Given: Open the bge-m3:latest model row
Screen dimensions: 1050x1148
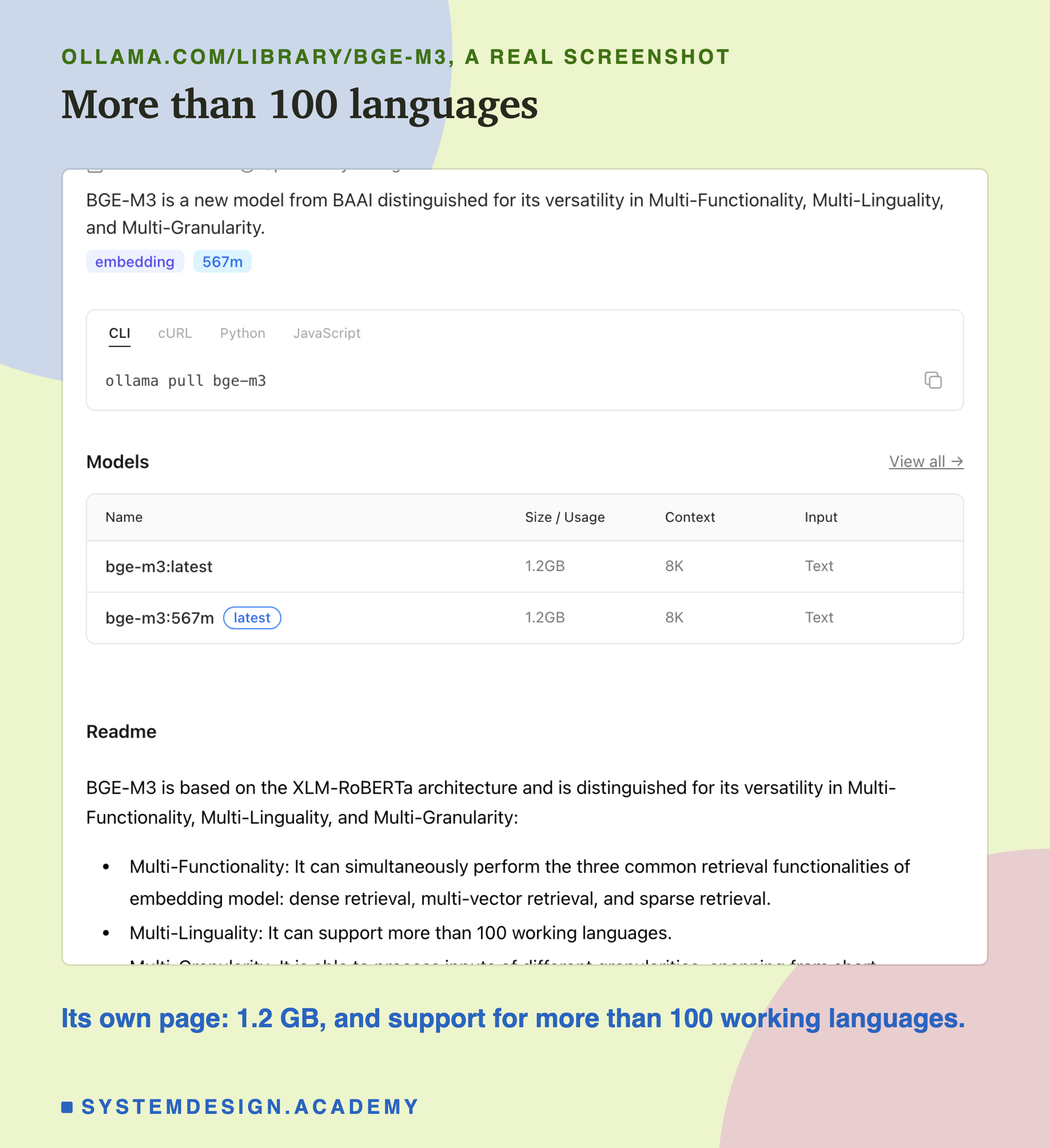Looking at the screenshot, I should coord(525,566).
